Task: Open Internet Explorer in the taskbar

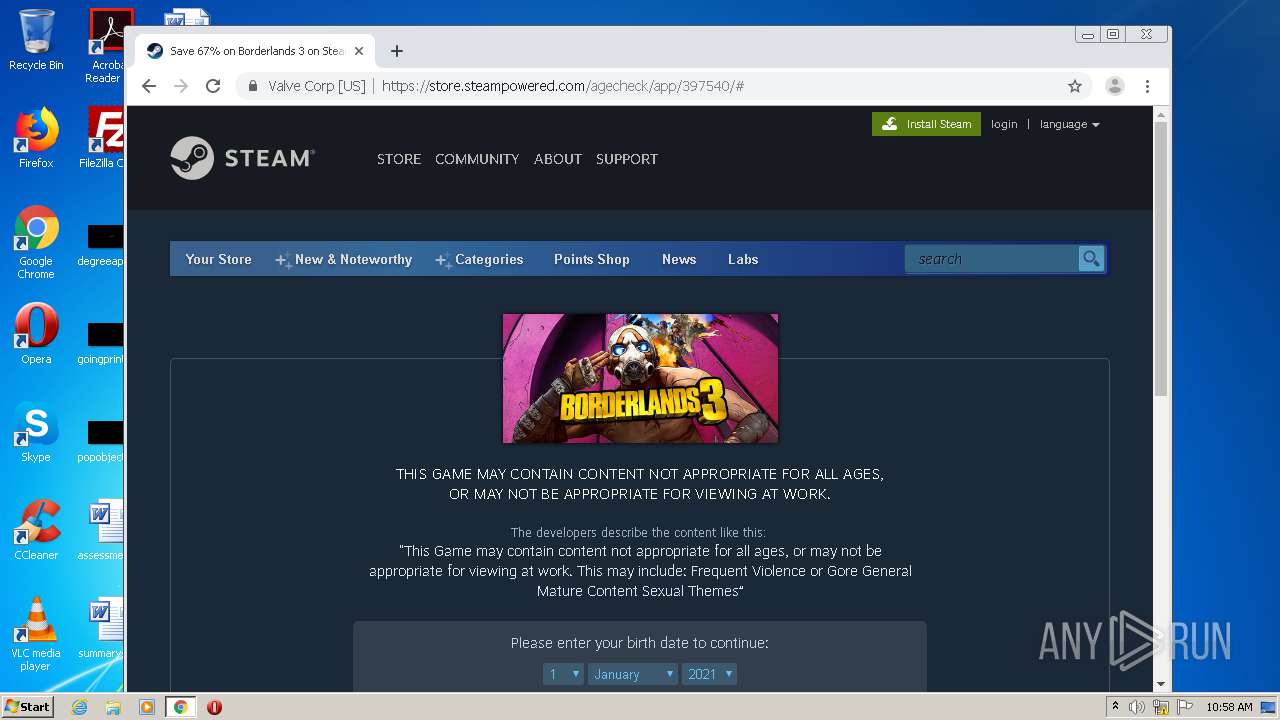Action: [x=79, y=707]
